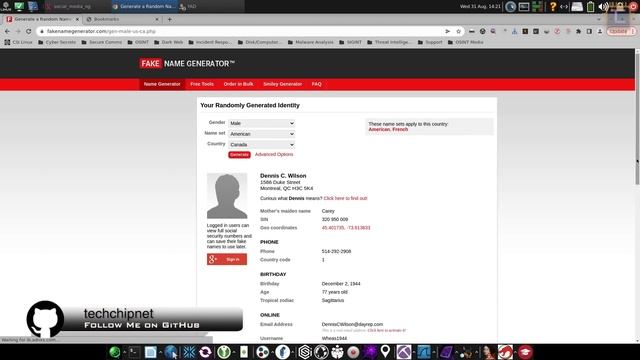
Task: Close the Bookmarks browser tab
Action: coord(157,19)
